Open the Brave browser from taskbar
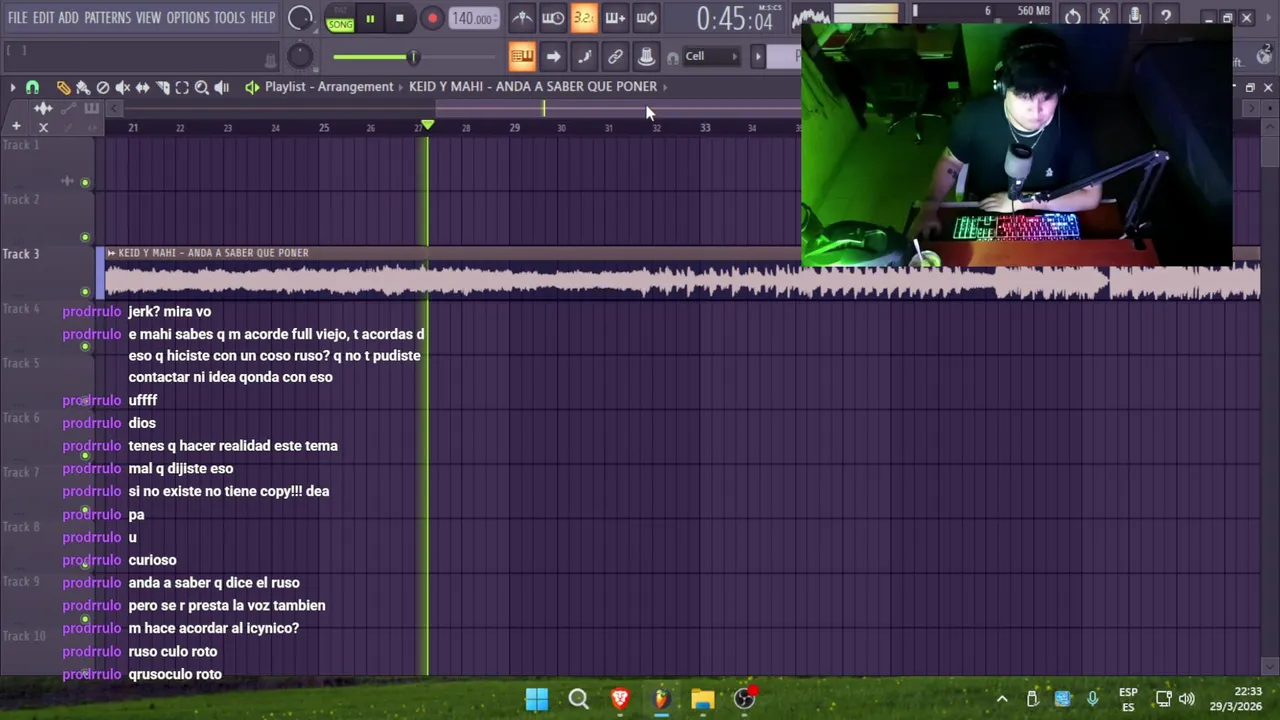Image resolution: width=1280 pixels, height=720 pixels. pos(620,699)
